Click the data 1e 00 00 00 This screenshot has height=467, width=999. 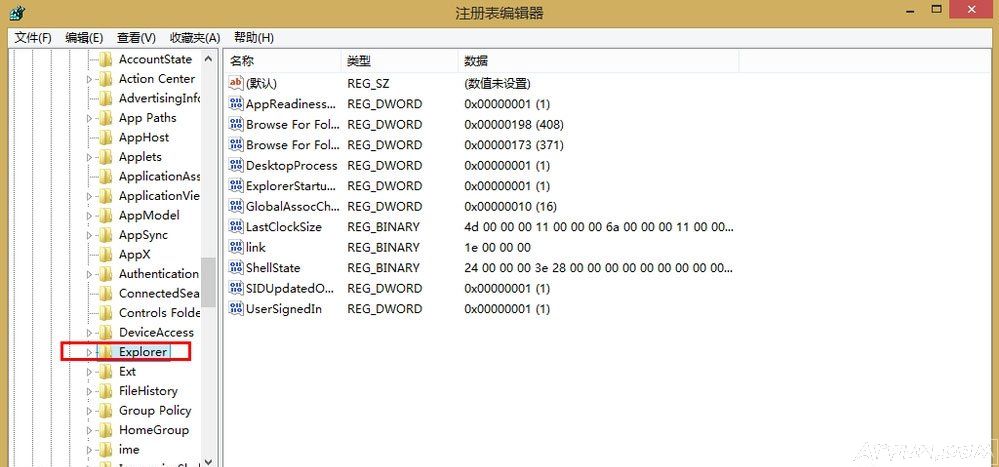tap(498, 247)
